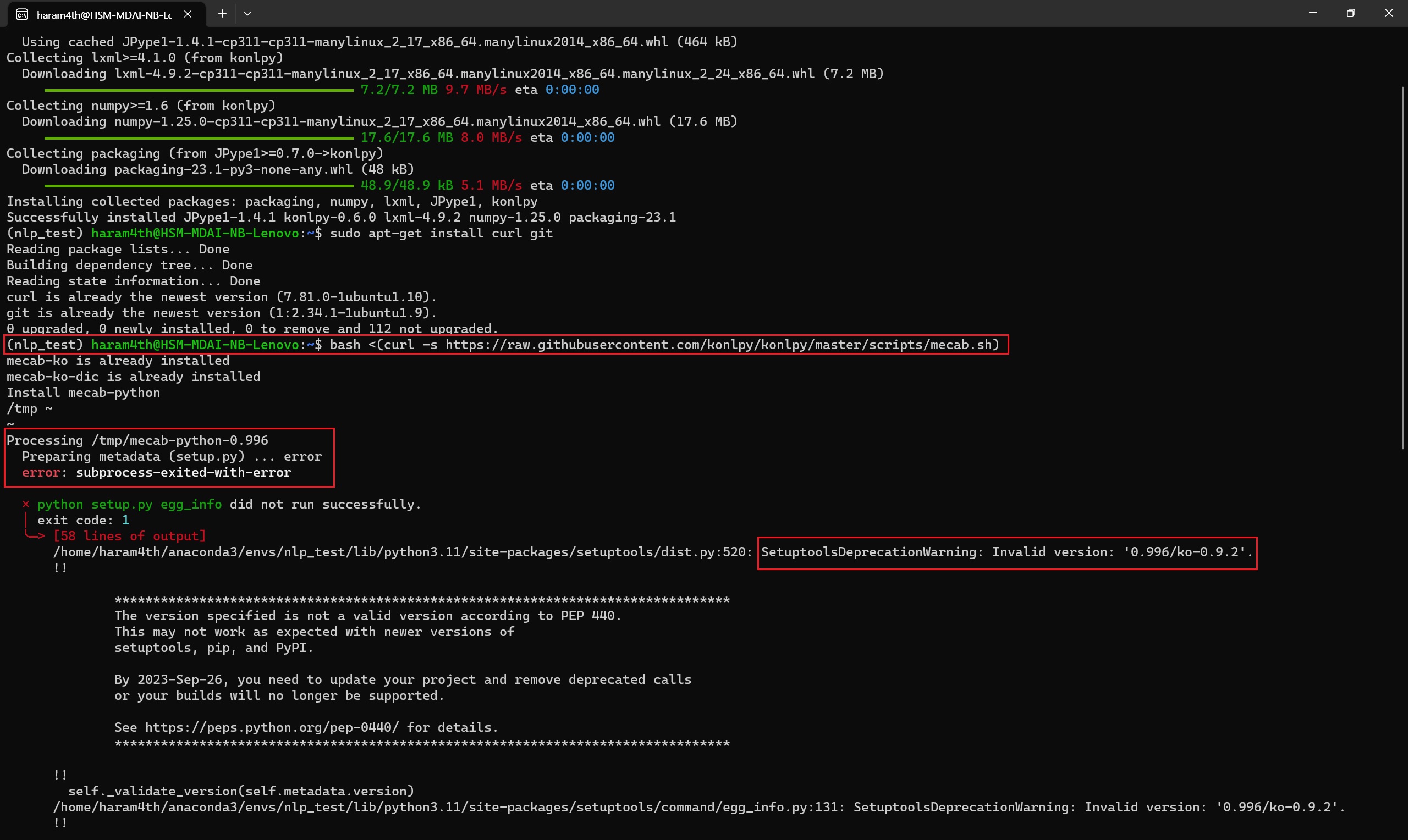Click 'subprocess-exited-with-error' error message

[x=184, y=472]
